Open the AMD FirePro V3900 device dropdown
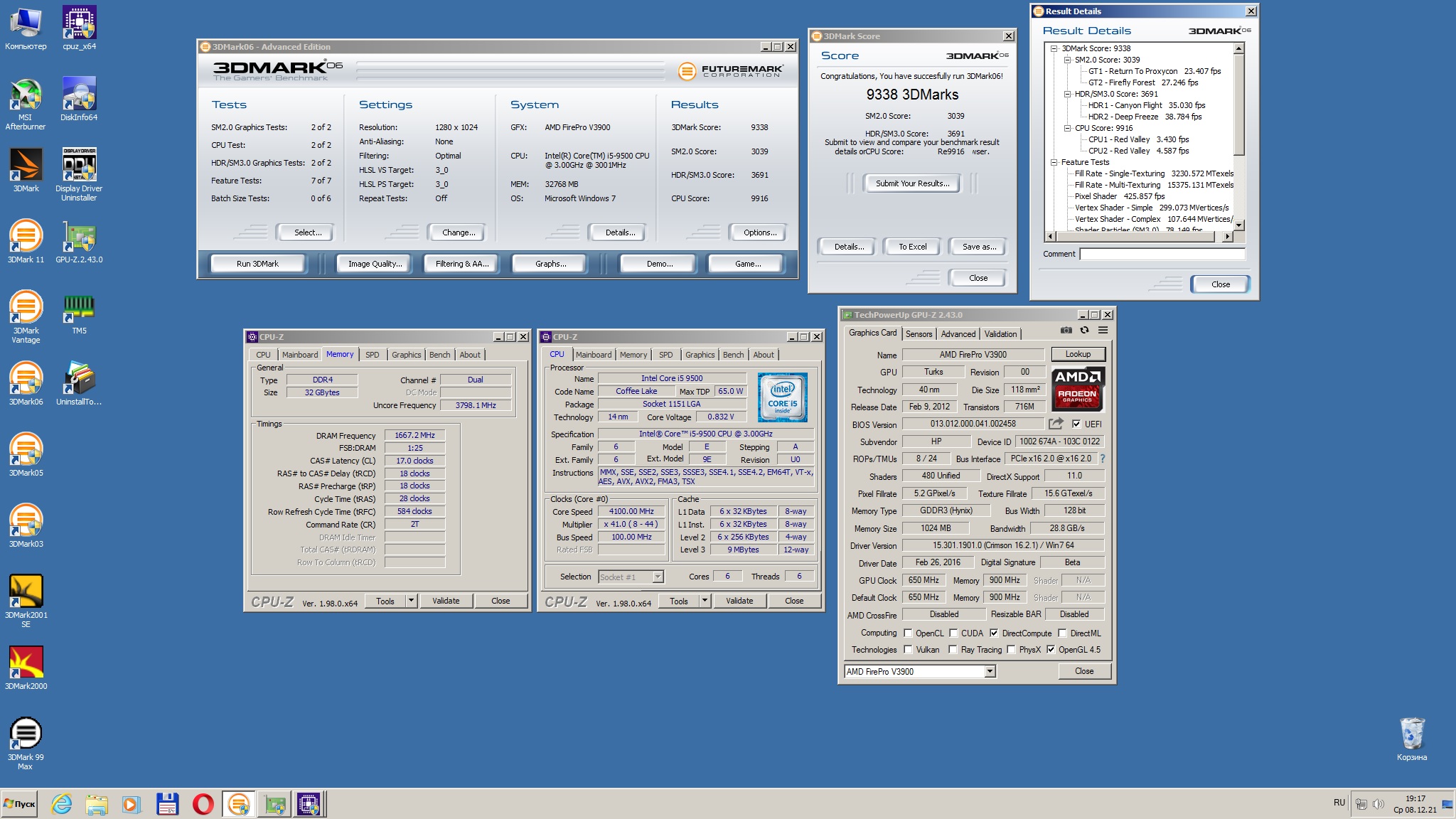Screen dimensions: 1456x819 pyautogui.click(x=990, y=671)
